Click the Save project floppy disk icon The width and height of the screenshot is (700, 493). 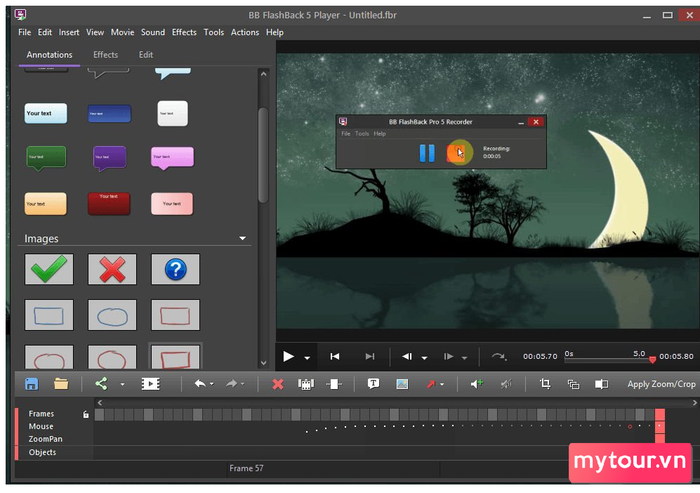[x=31, y=384]
